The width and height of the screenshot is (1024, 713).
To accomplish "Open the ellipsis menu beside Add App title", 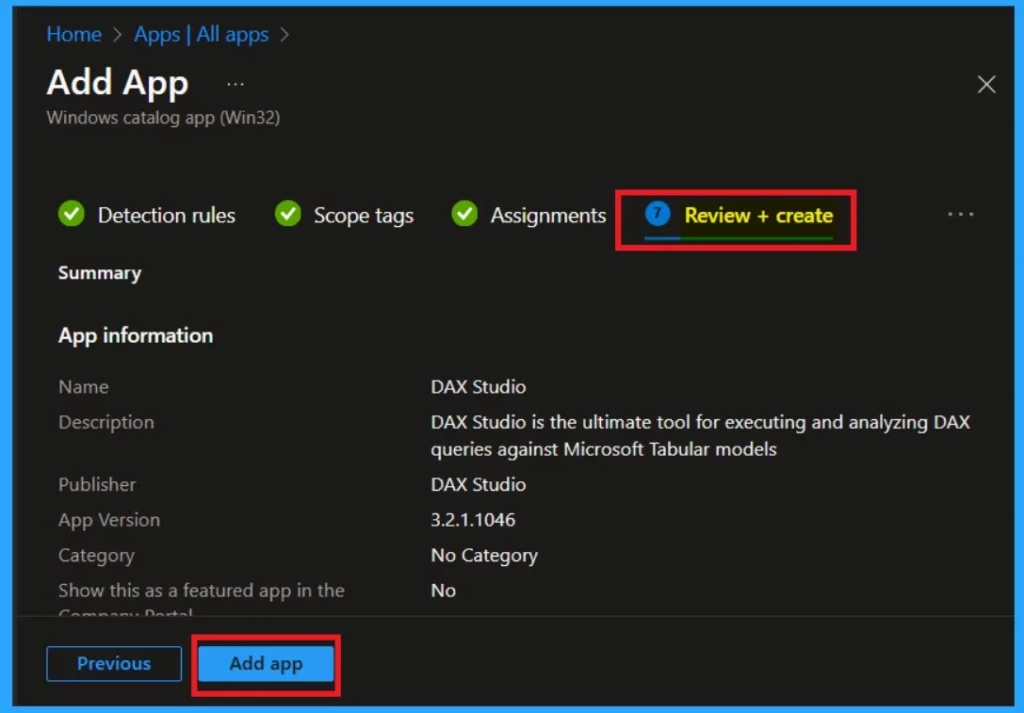I will coord(235,84).
